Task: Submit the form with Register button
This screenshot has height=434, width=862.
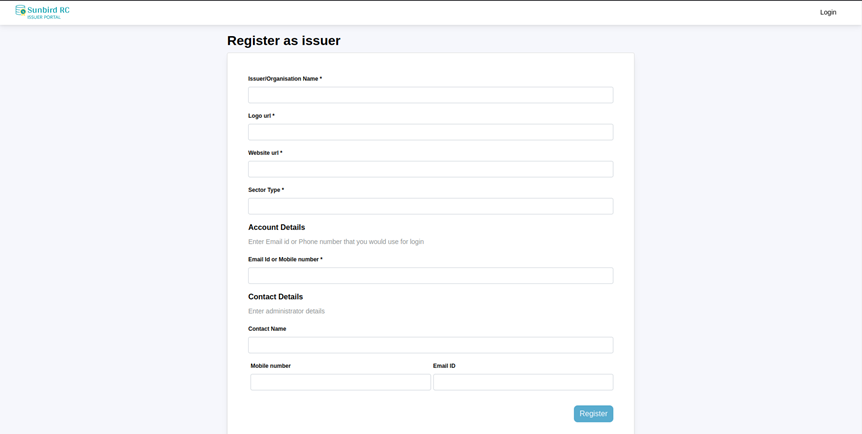Action: (593, 414)
